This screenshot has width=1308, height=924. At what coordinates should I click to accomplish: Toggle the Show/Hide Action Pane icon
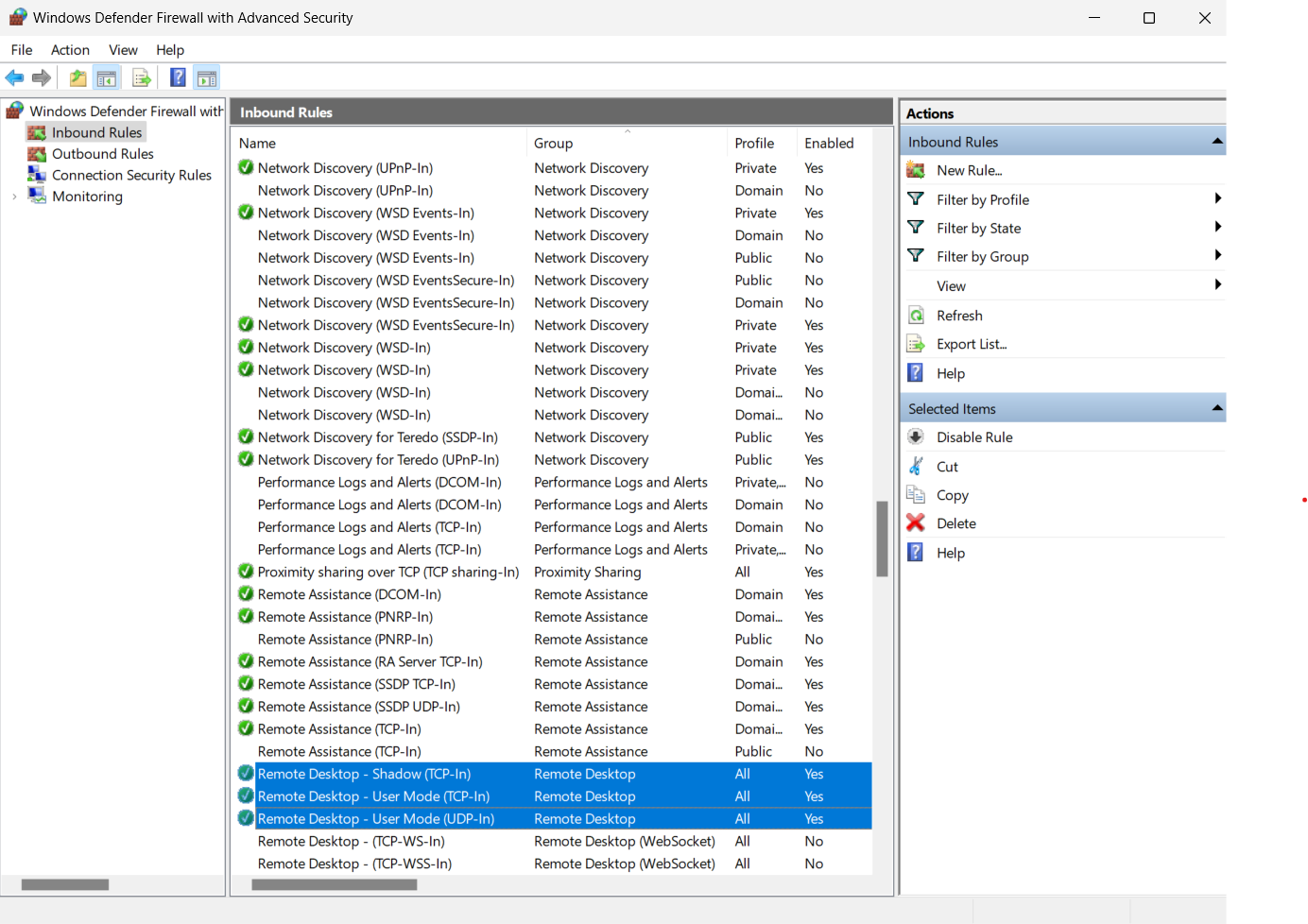click(x=207, y=78)
